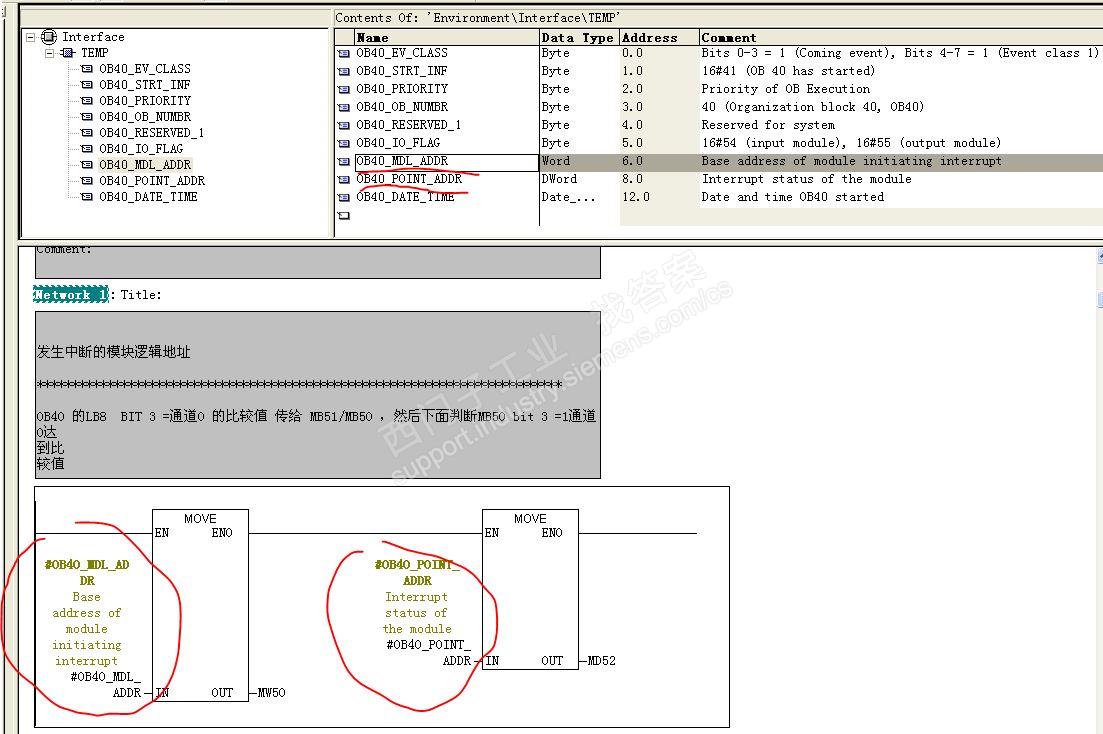
Task: Click icon beside OB40_OB_NUMBR in tree
Action: 87,117
